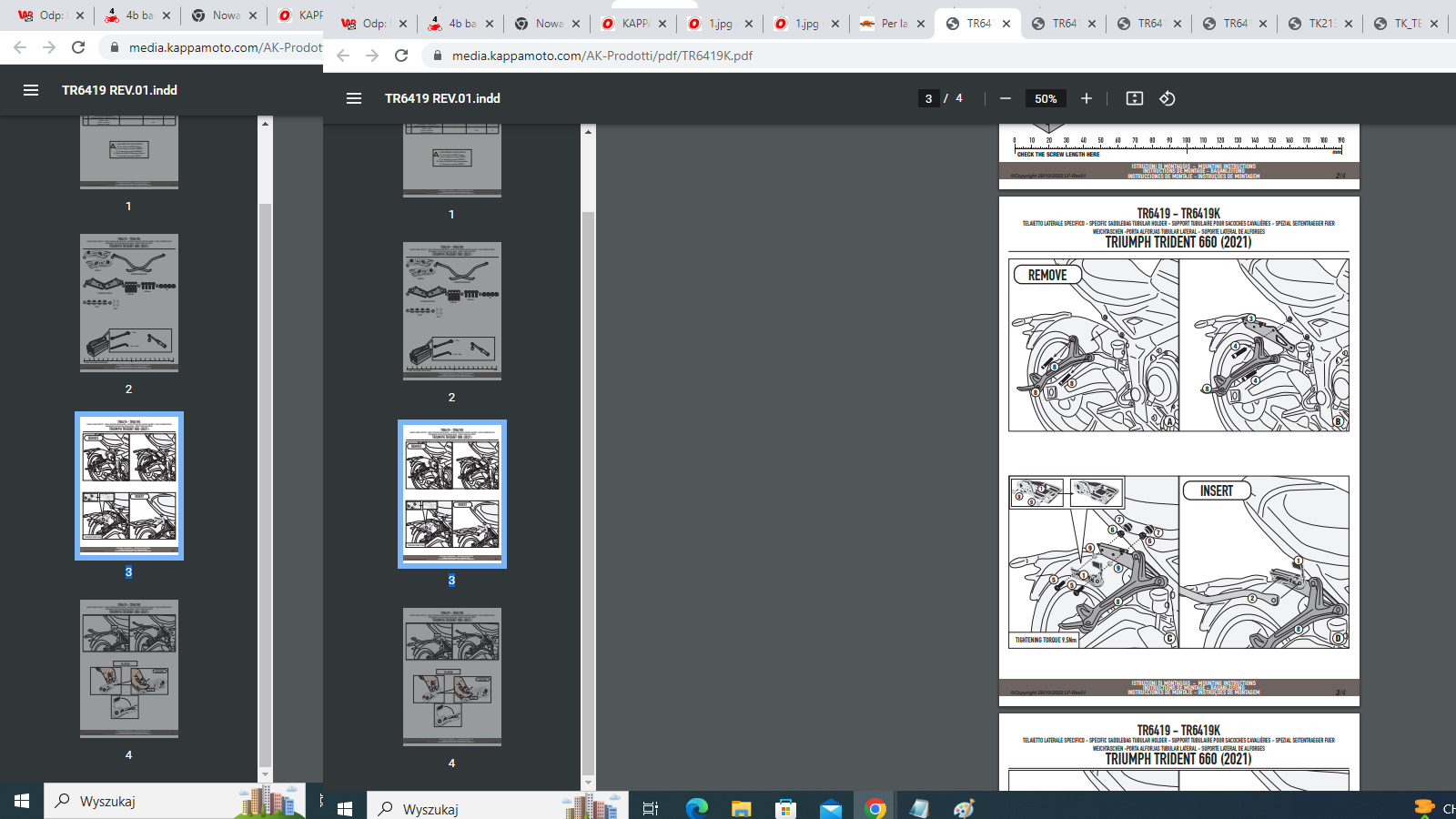The image size is (1456, 819).
Task: Reload the page in the back window
Action: click(78, 47)
